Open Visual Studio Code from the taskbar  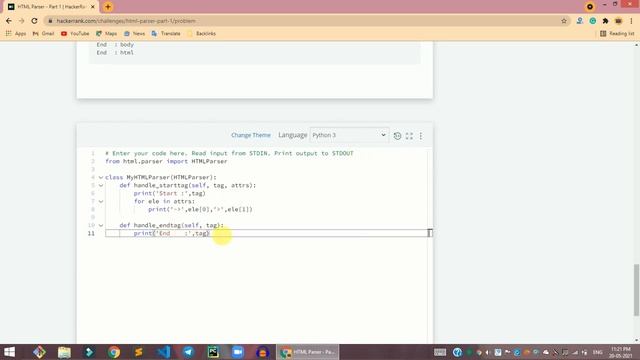pyautogui.click(x=164, y=352)
